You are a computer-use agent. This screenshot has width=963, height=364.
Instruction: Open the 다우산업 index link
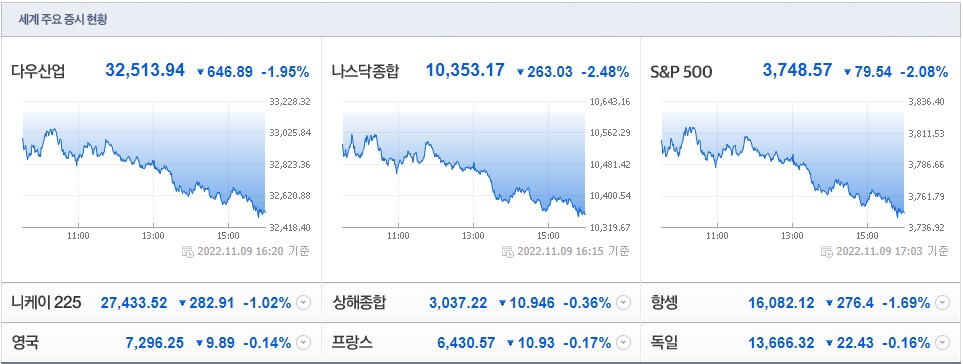tap(38, 72)
